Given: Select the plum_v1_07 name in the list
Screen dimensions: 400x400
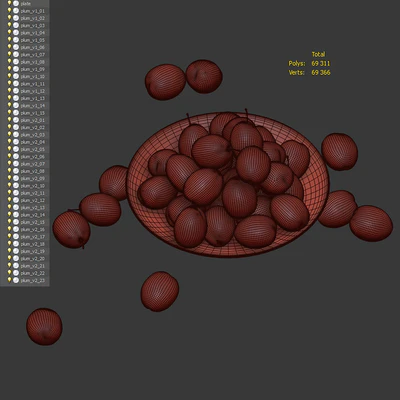Looking at the screenshot, I should (x=32, y=55).
